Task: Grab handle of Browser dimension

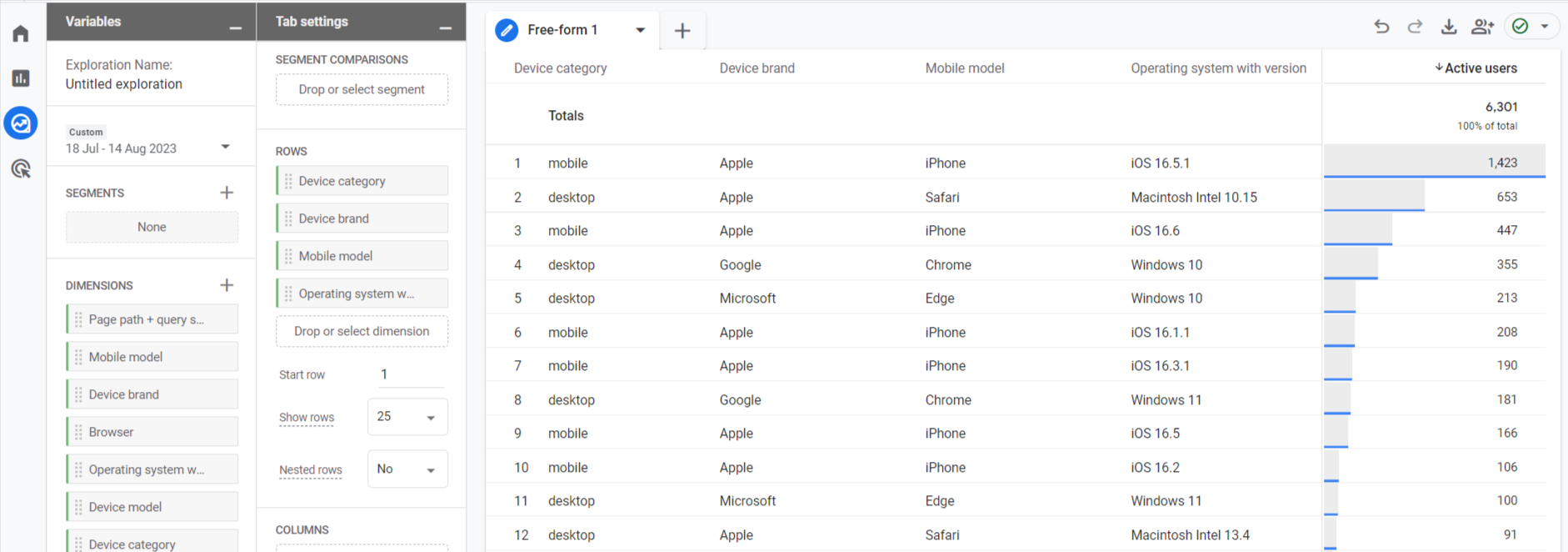Action: point(78,432)
